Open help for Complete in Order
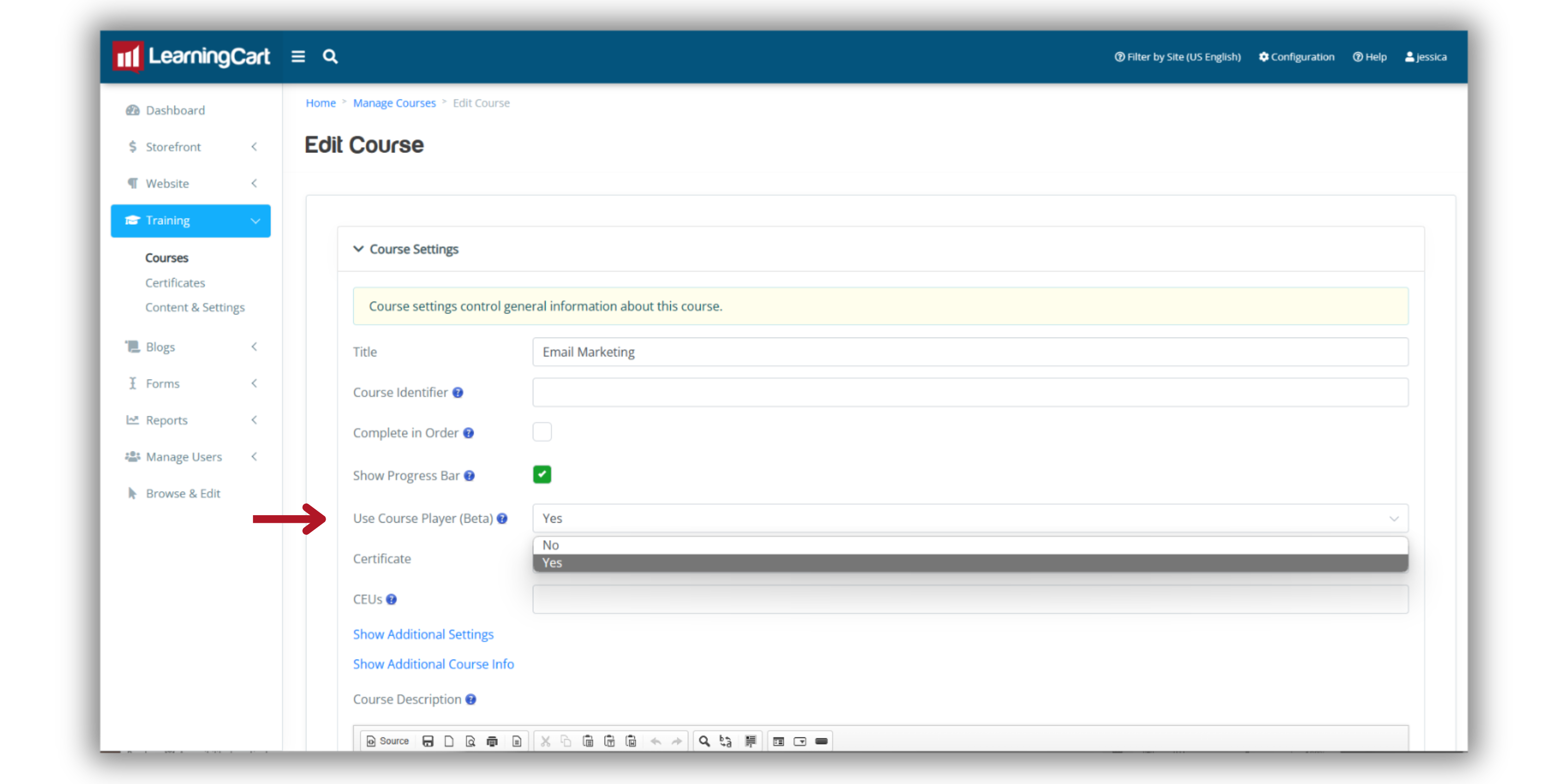The width and height of the screenshot is (1568, 784). coord(468,433)
